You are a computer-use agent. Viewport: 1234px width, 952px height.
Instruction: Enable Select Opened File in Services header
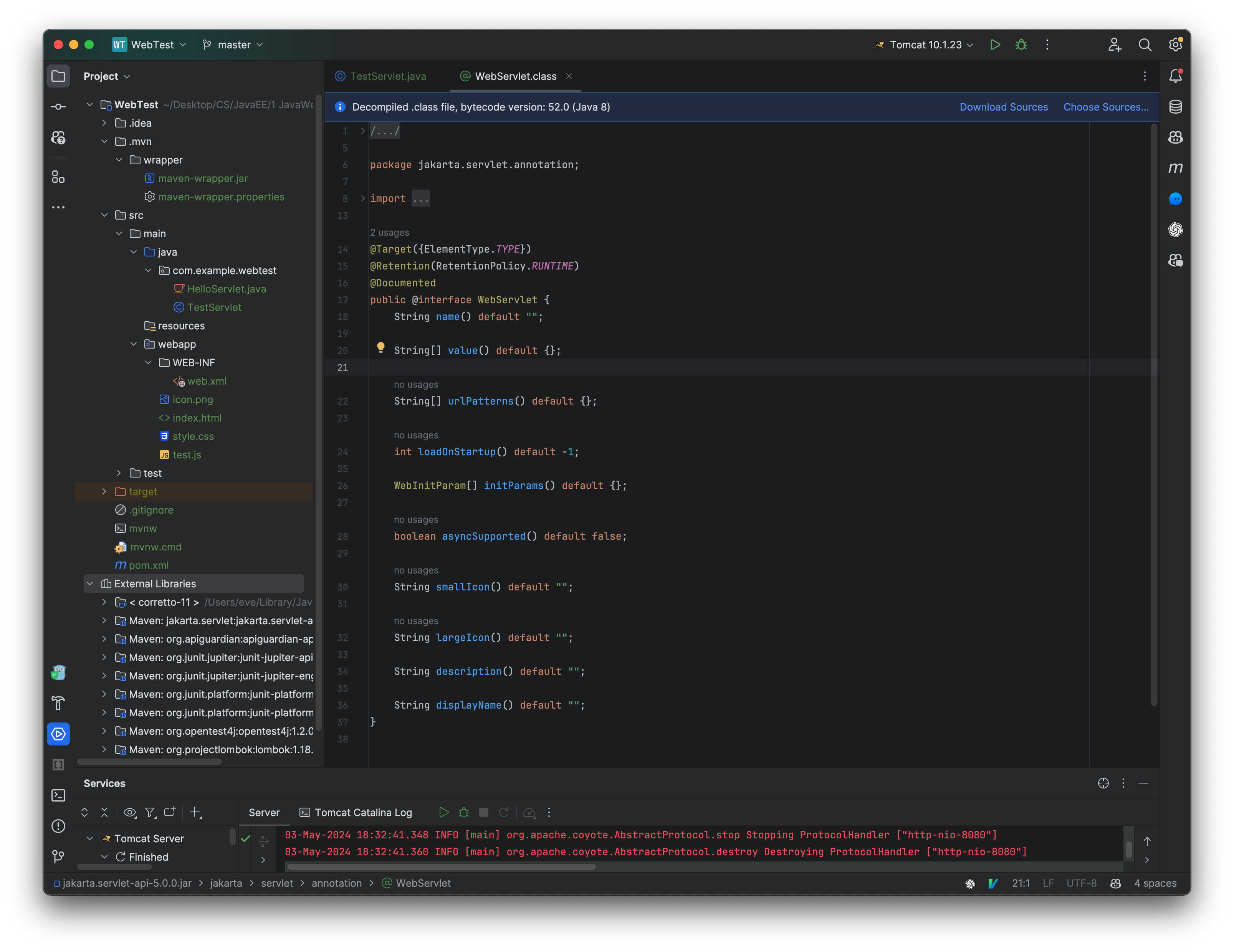click(x=1103, y=783)
